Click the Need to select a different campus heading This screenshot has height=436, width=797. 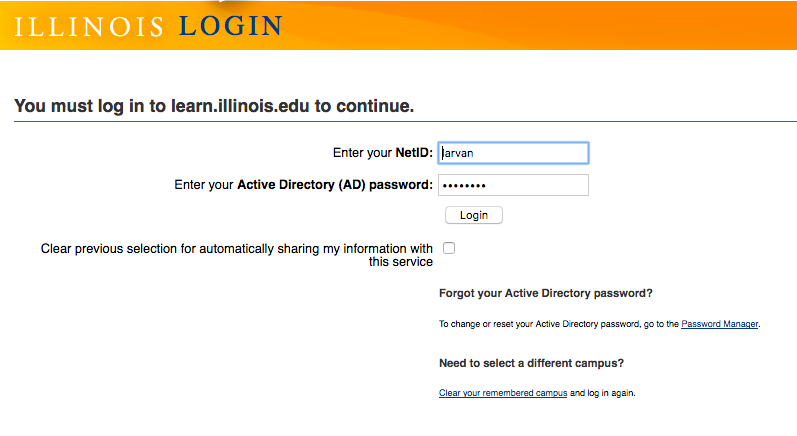531,362
